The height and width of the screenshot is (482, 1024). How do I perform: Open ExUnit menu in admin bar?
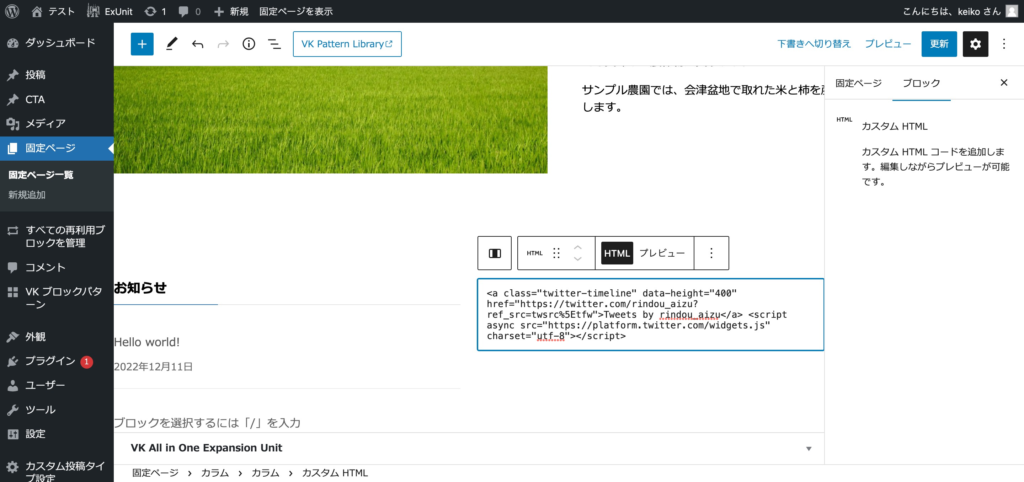coord(110,11)
